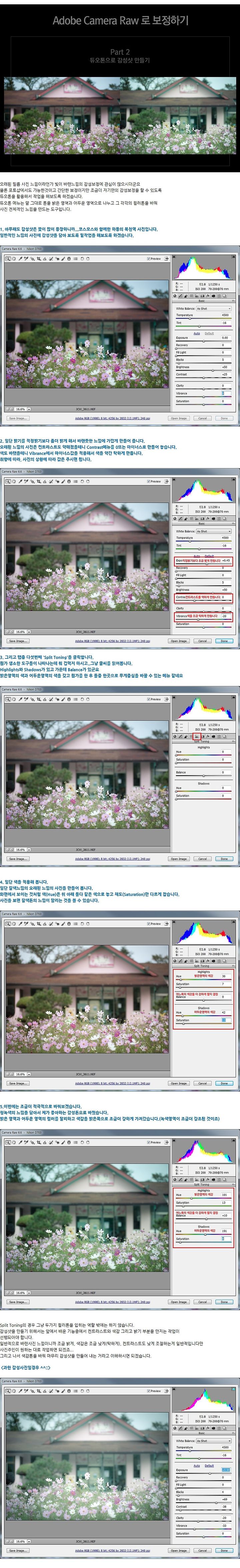Toggle shadow clipping warning in step 1 histogram
This screenshot has width=240, height=1568.
(174, 257)
